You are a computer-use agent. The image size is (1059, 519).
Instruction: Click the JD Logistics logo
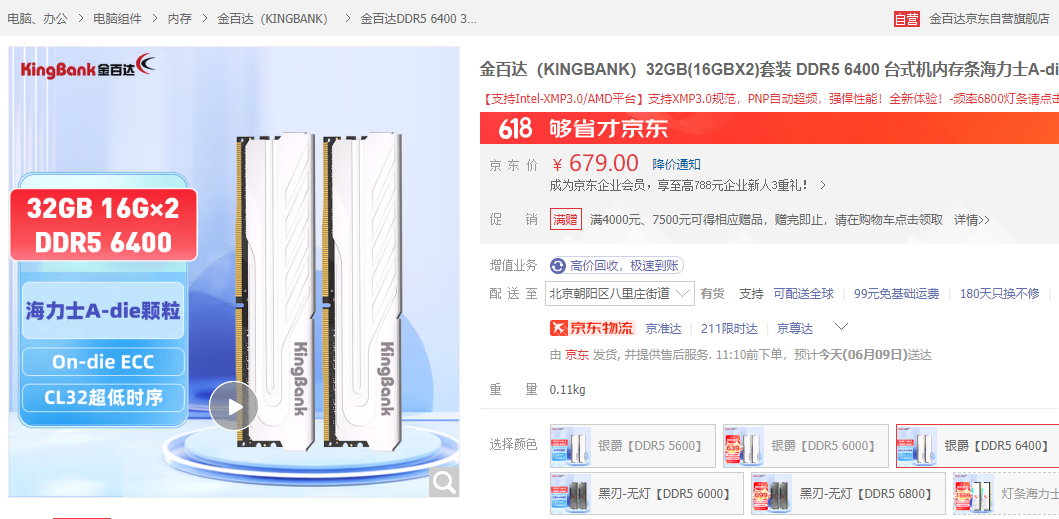pyautogui.click(x=592, y=328)
